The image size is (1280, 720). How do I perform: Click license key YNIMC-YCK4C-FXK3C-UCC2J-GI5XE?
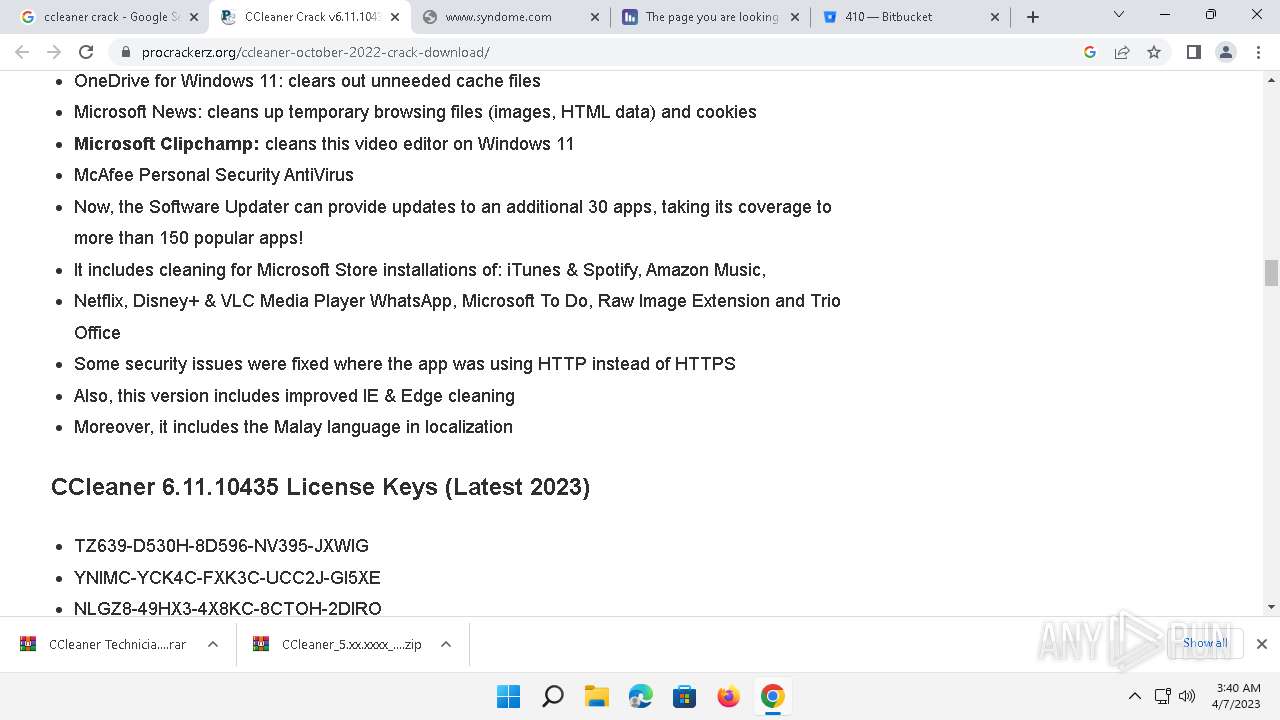[x=227, y=578]
